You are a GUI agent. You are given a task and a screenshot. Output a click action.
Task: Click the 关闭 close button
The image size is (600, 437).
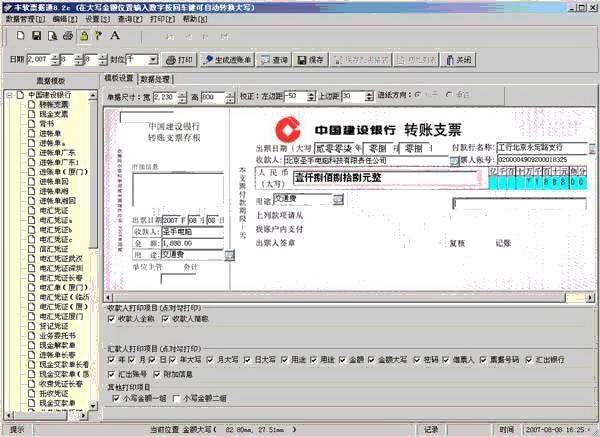[458, 60]
